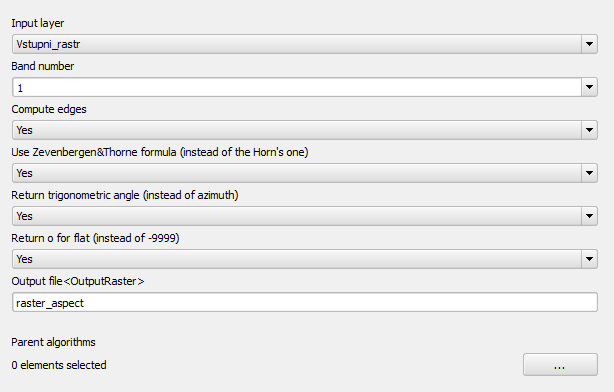This screenshot has height=392, width=614.
Task: Expand the Band number dropdown arrow
Action: point(589,87)
